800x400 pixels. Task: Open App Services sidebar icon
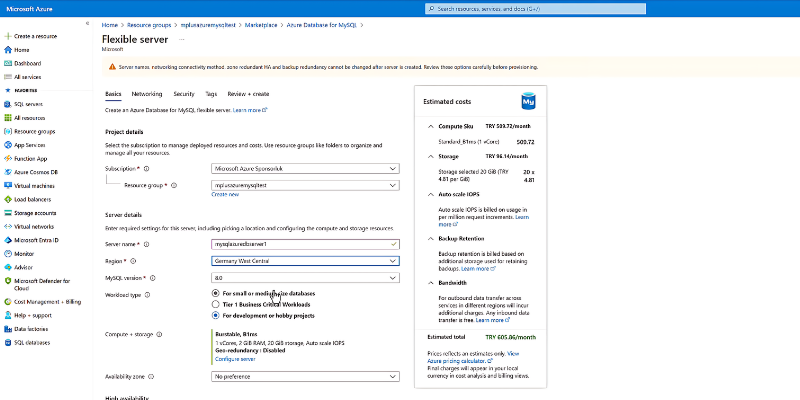[8, 145]
